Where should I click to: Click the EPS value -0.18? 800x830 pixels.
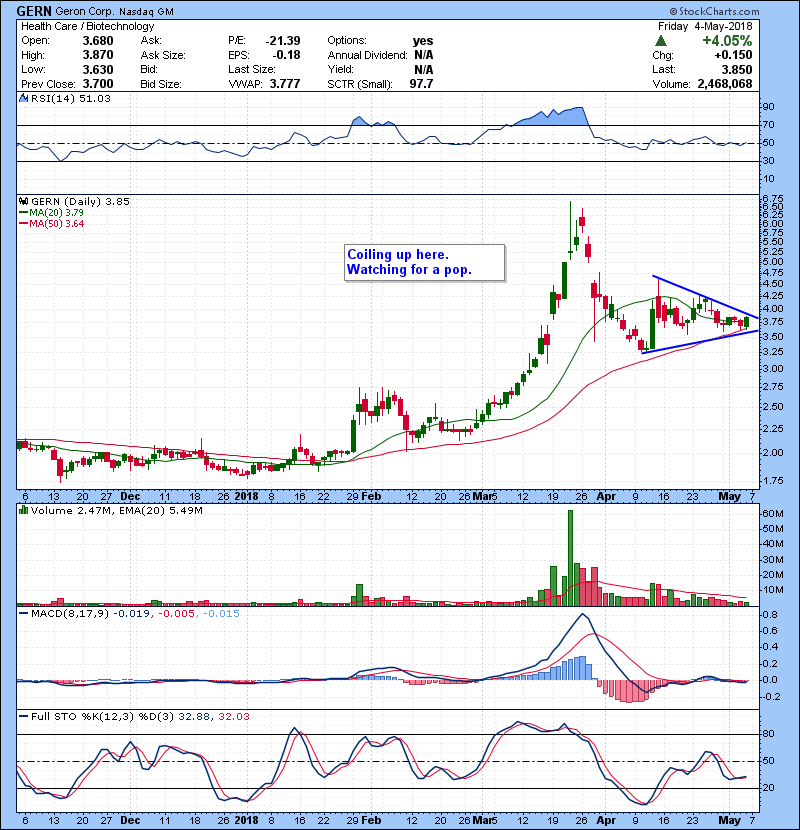click(x=286, y=55)
